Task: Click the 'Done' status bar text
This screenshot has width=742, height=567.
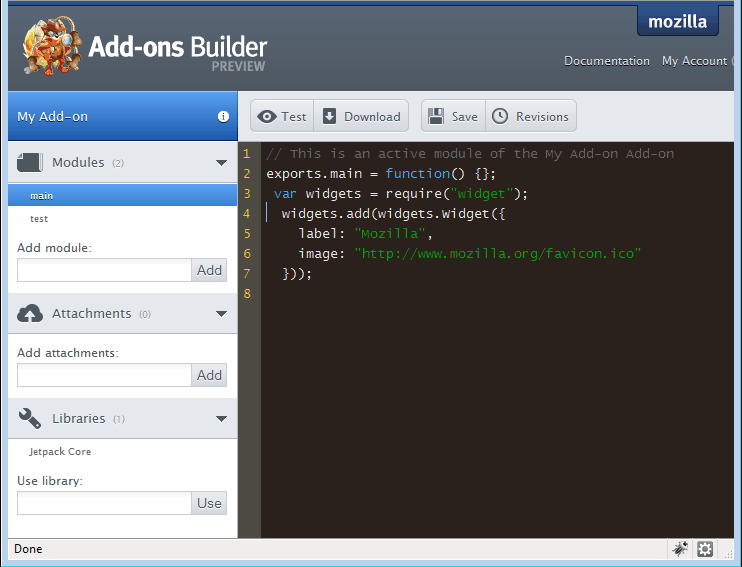Action: (28, 549)
